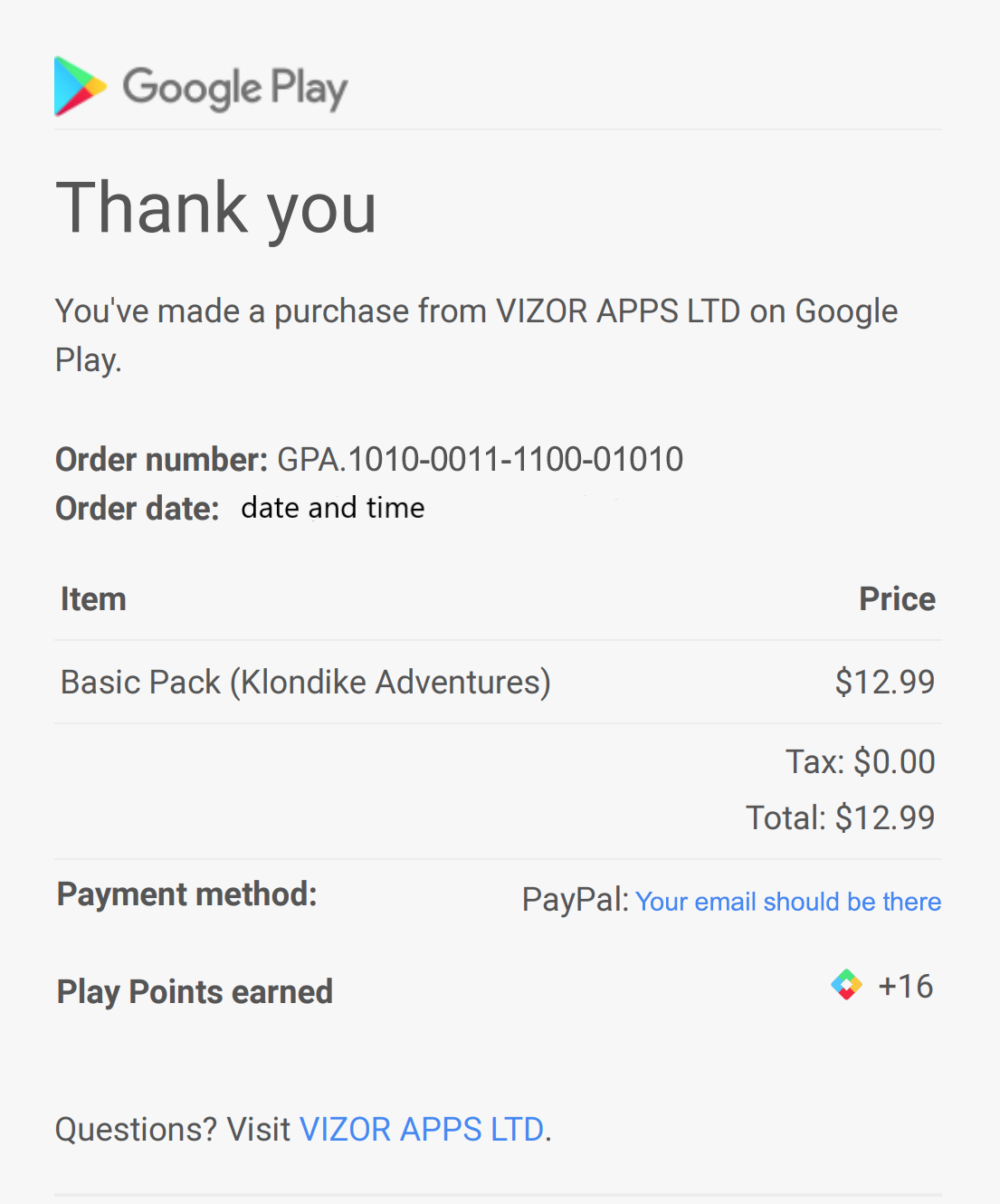This screenshot has width=1000, height=1204.
Task: Click the Total: $12.99 line
Action: pos(840,818)
